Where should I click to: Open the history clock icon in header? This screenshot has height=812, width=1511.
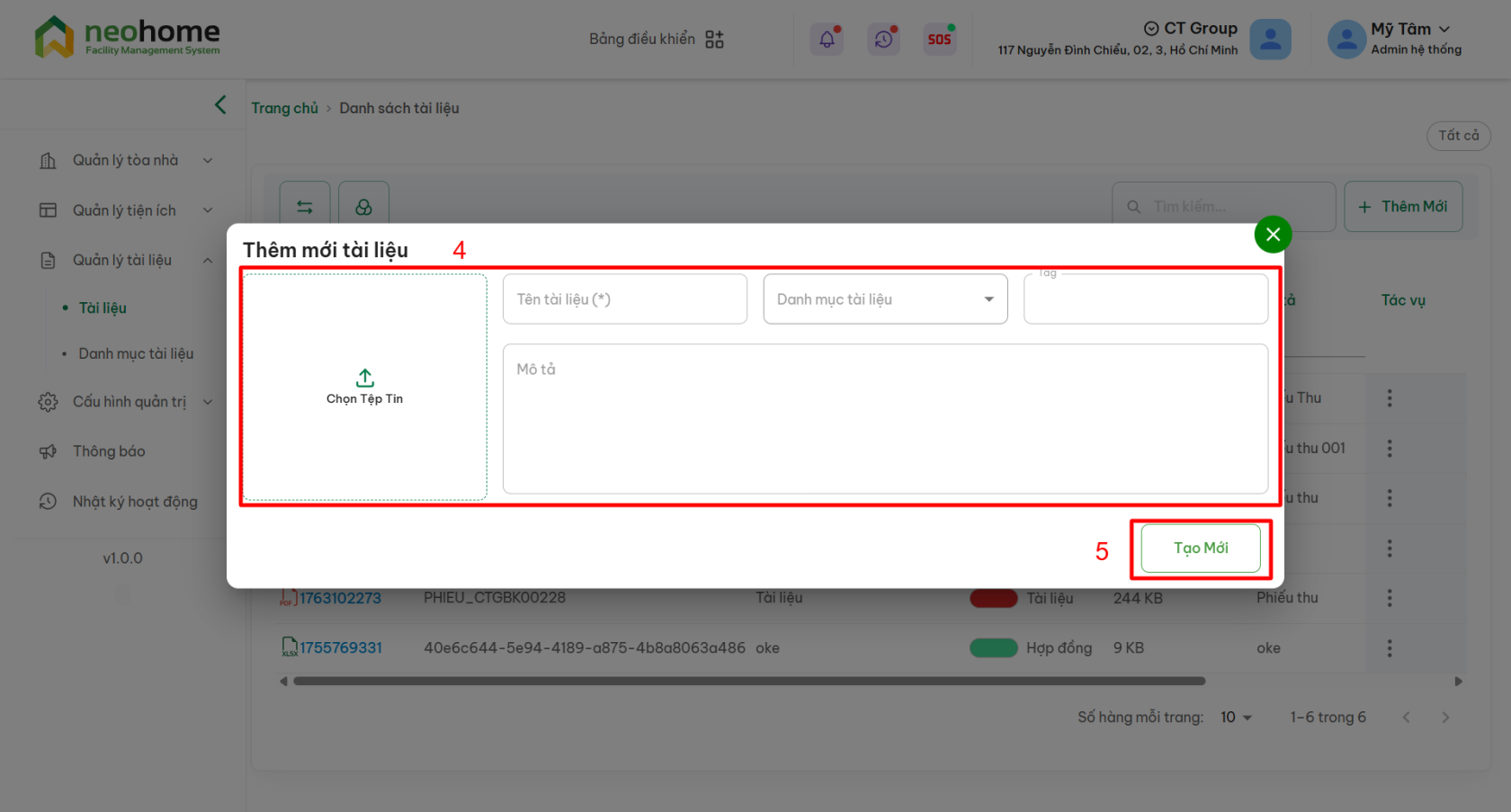pyautogui.click(x=883, y=40)
